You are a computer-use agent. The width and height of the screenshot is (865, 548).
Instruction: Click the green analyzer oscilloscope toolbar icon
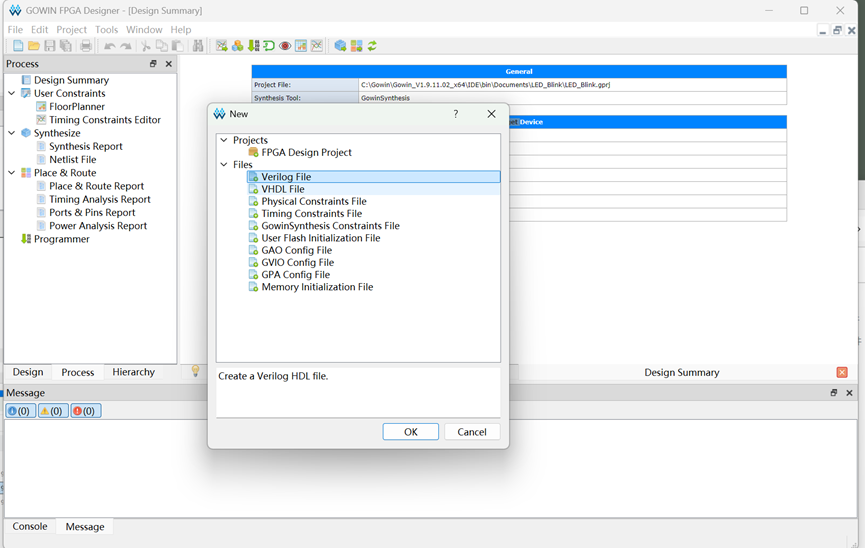pyautogui.click(x=269, y=46)
